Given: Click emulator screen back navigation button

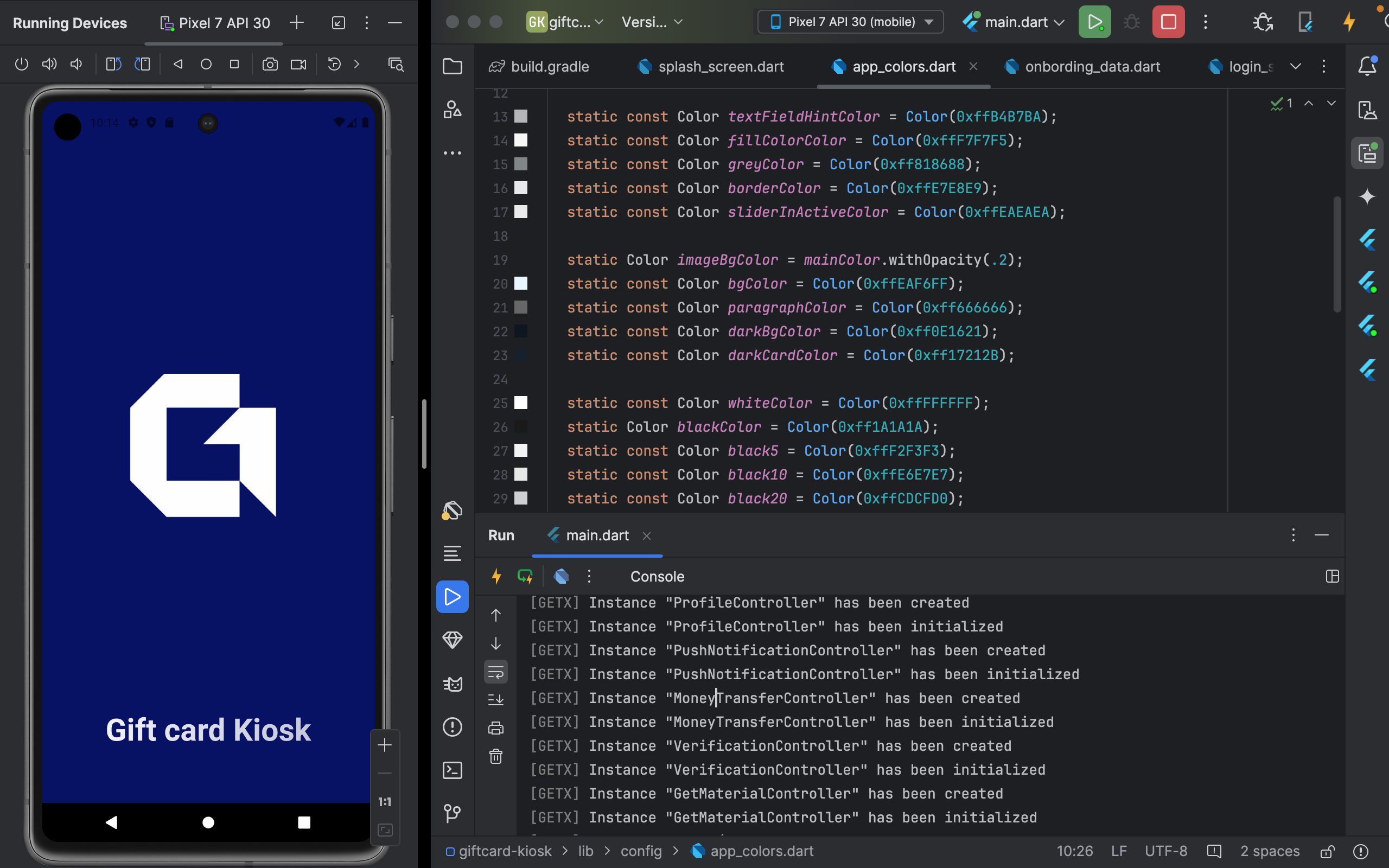Looking at the screenshot, I should 111,822.
